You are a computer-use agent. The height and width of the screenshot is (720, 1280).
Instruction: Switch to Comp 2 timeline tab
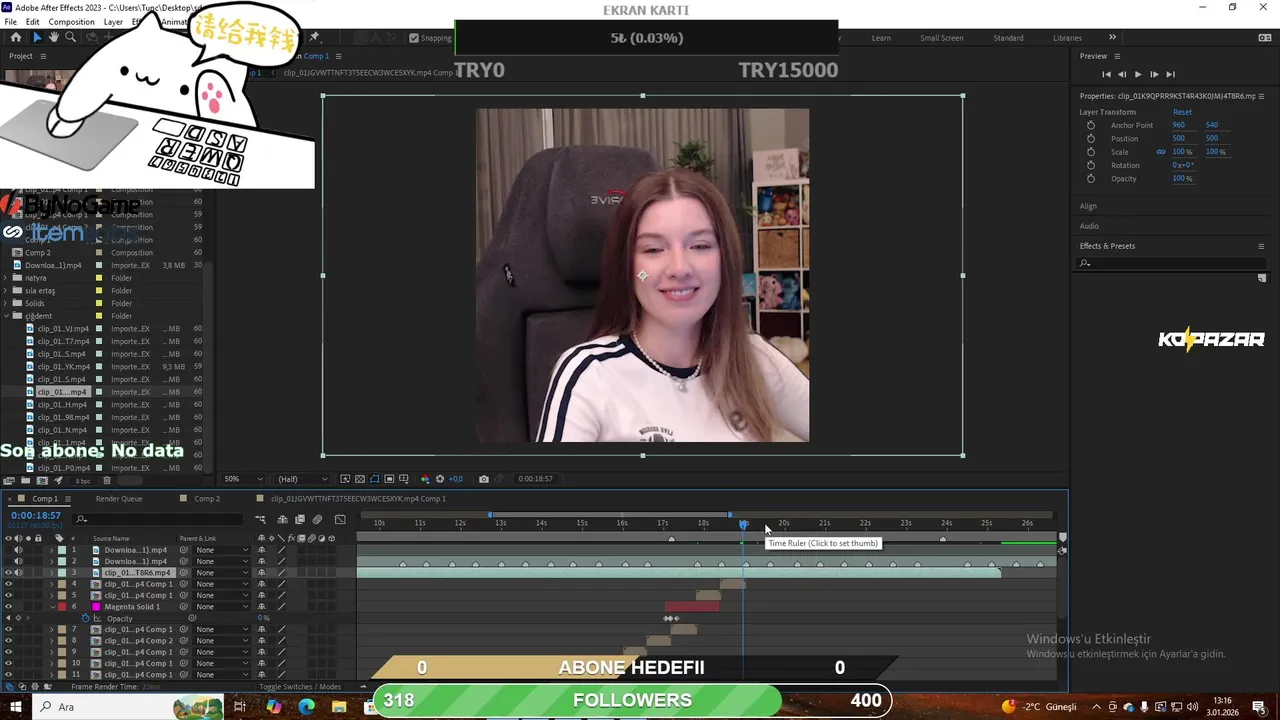click(x=207, y=499)
